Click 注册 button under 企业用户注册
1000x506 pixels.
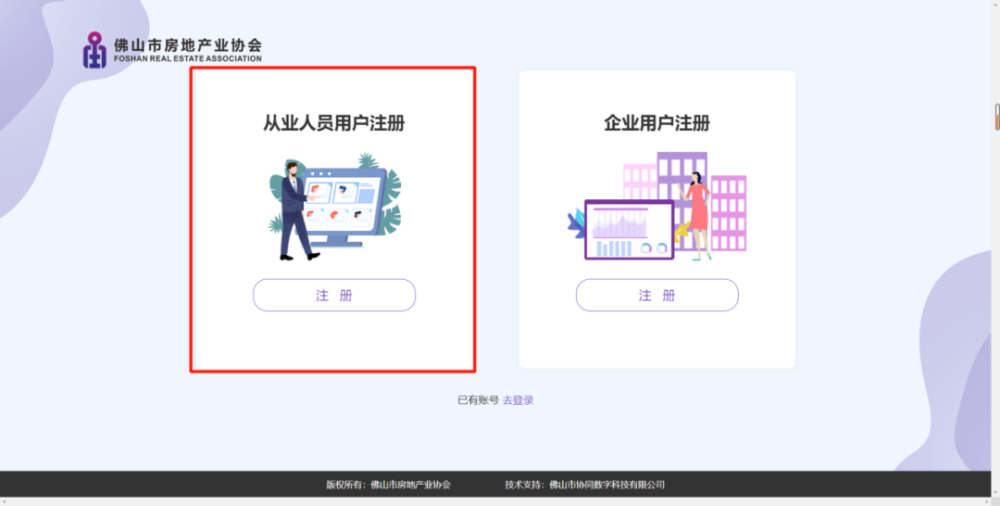[x=657, y=295]
